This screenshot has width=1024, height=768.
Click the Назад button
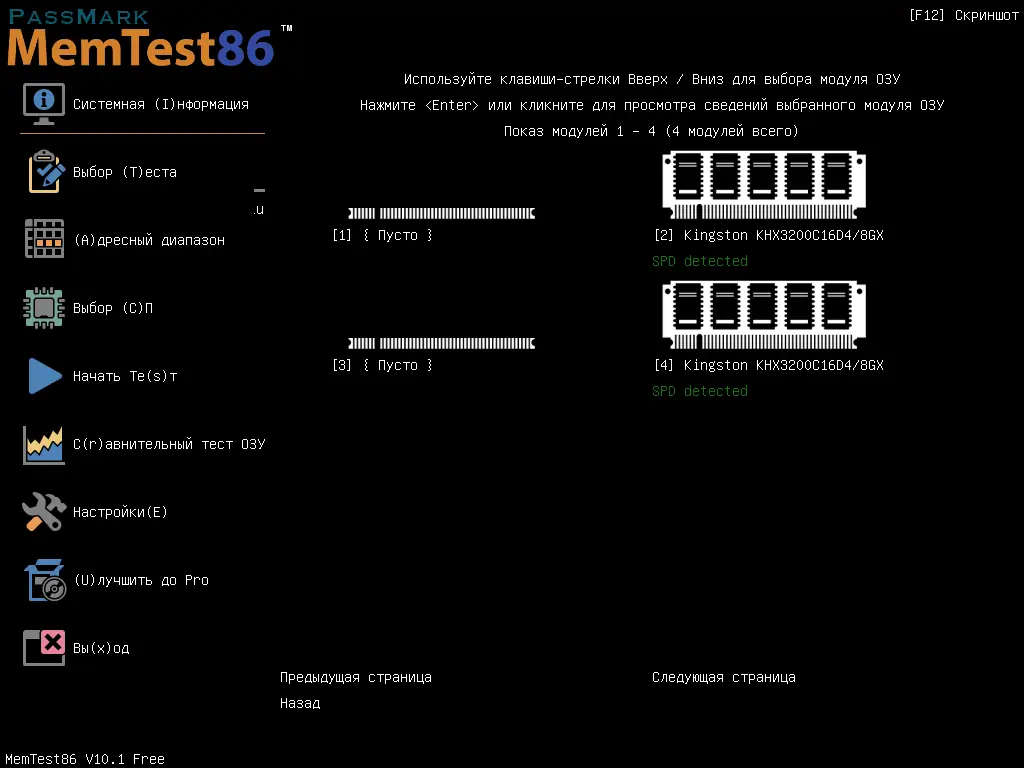click(x=300, y=703)
